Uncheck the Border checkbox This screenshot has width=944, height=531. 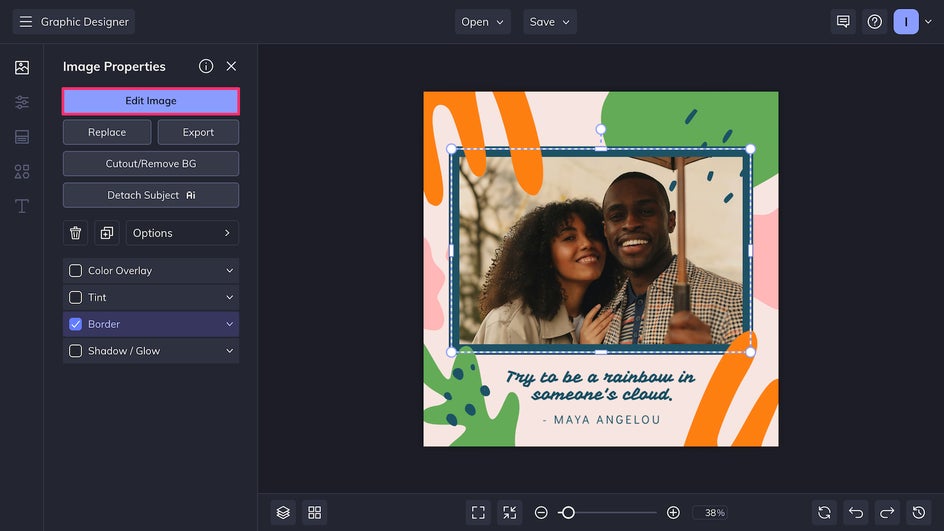click(x=75, y=324)
